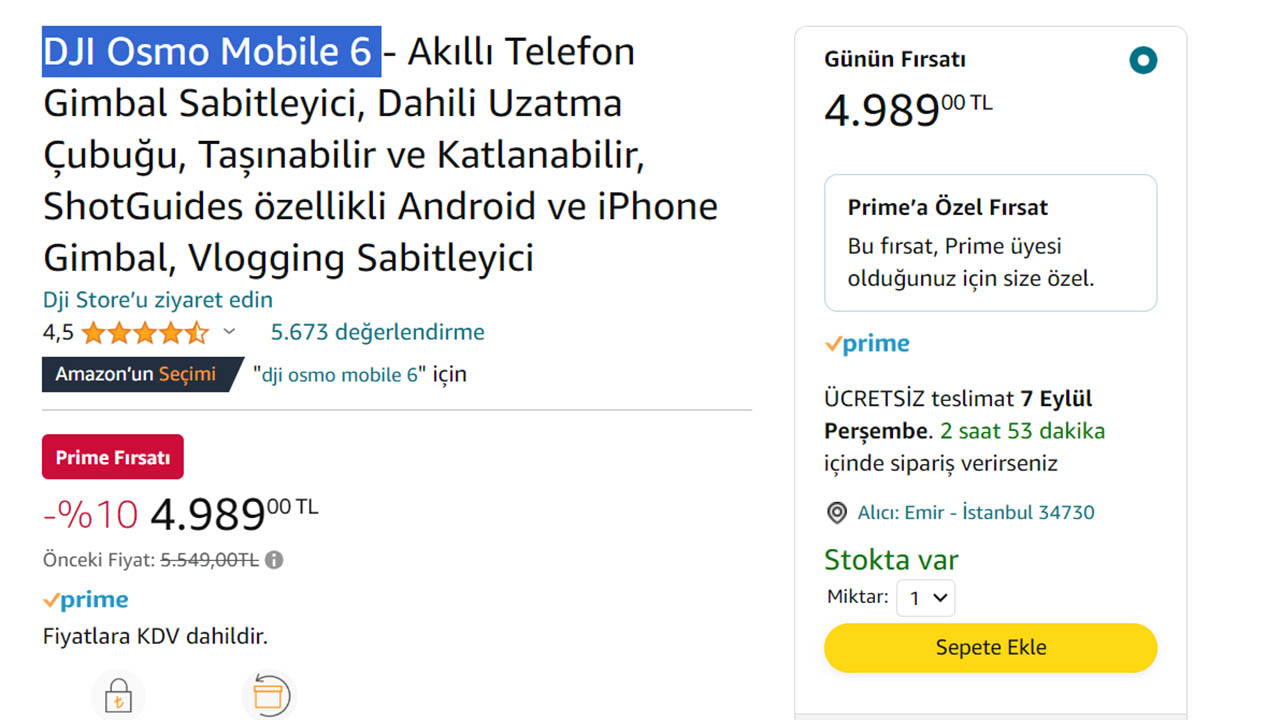The height and width of the screenshot is (720, 1280).
Task: Click the info icon beside Önceki Fiyat
Action: click(x=274, y=560)
